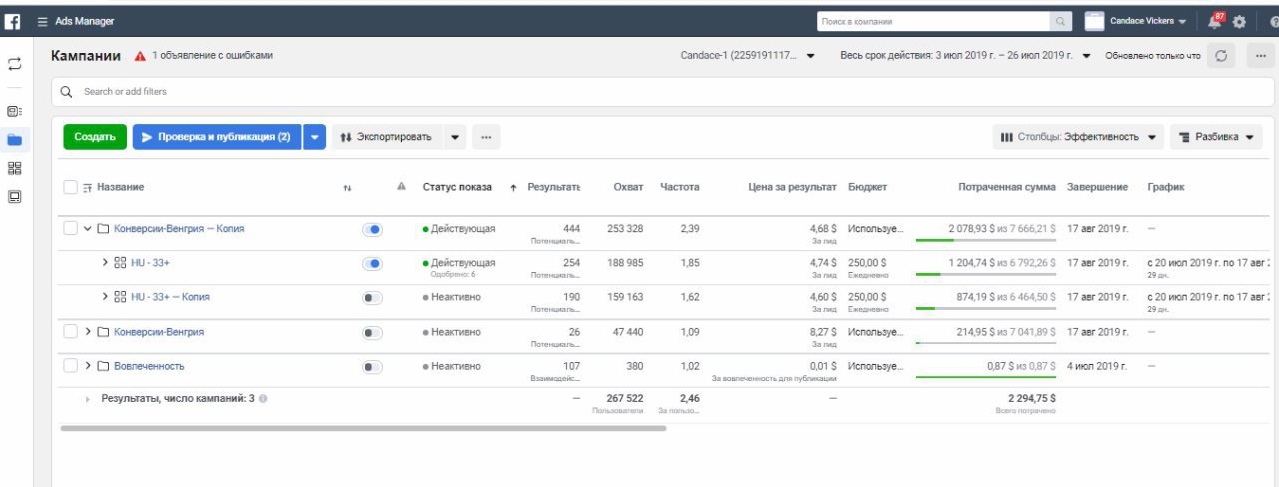Click the search magnifier button in top bar
The height and width of the screenshot is (487, 1279).
1060,21
